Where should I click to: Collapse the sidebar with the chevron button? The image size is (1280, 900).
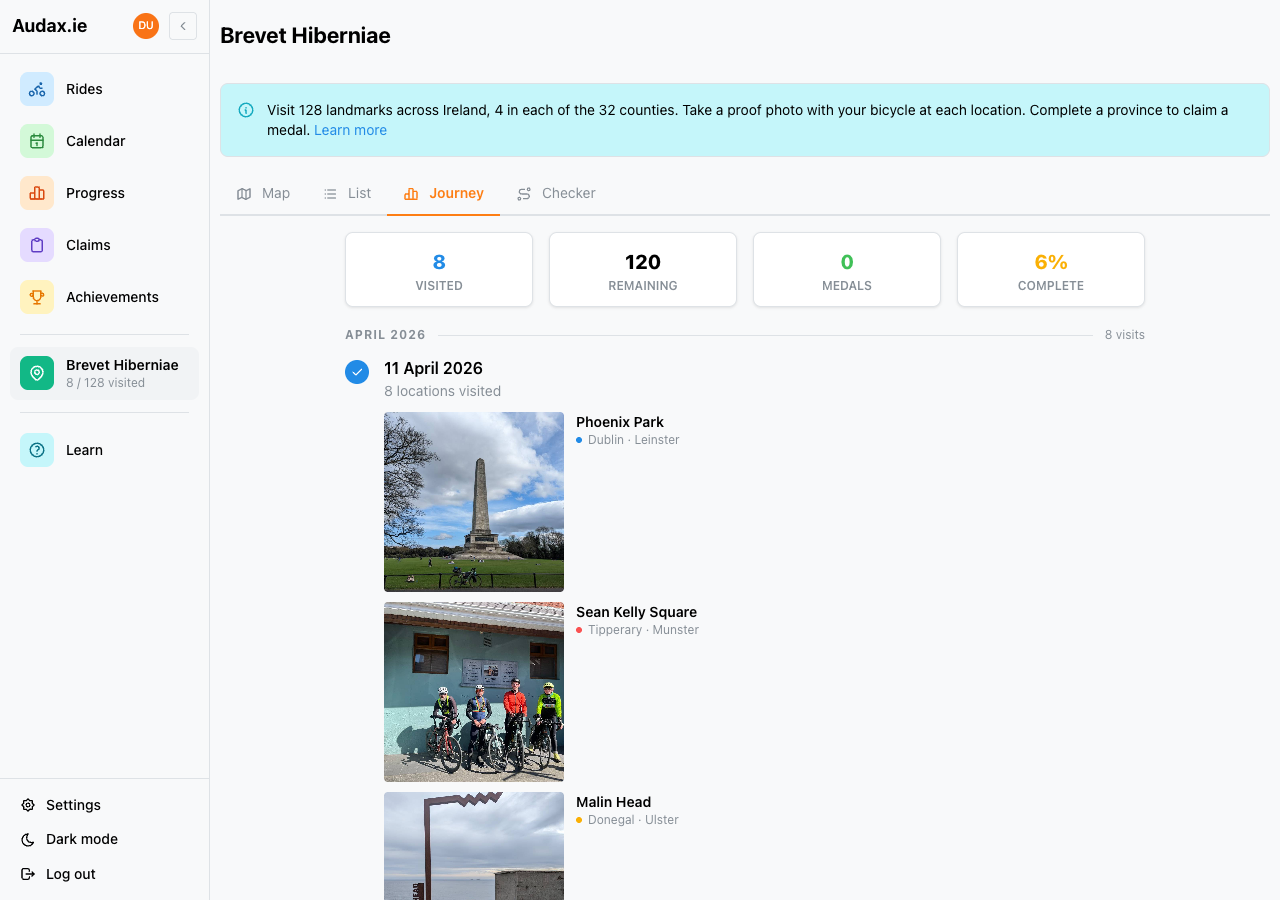click(x=183, y=26)
